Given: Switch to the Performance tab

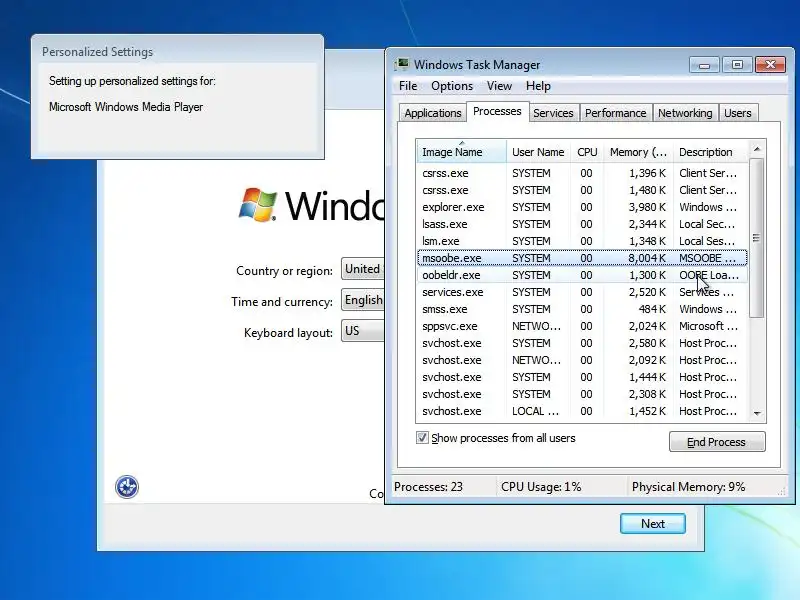Looking at the screenshot, I should click(x=615, y=113).
